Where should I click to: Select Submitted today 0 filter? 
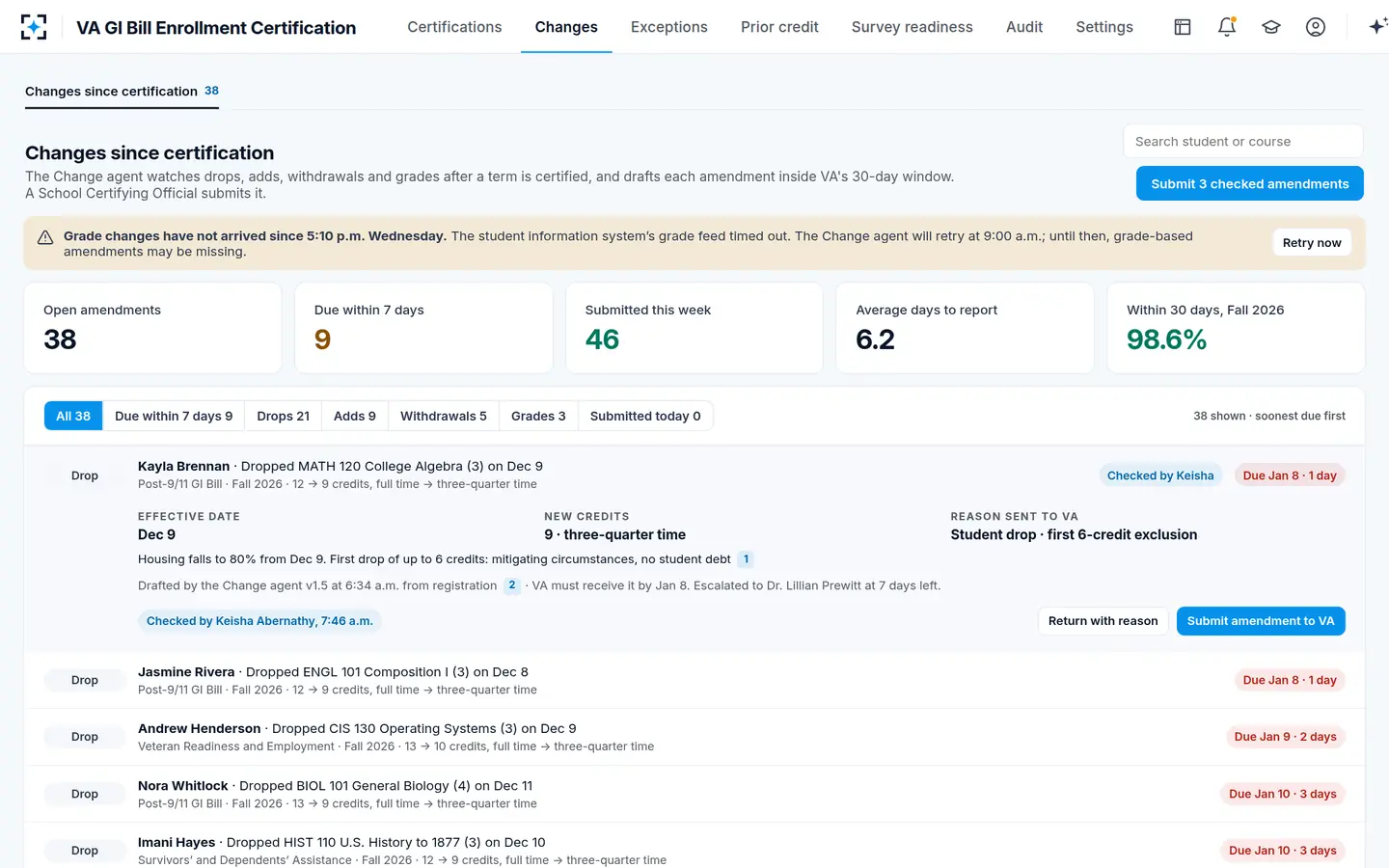point(645,416)
